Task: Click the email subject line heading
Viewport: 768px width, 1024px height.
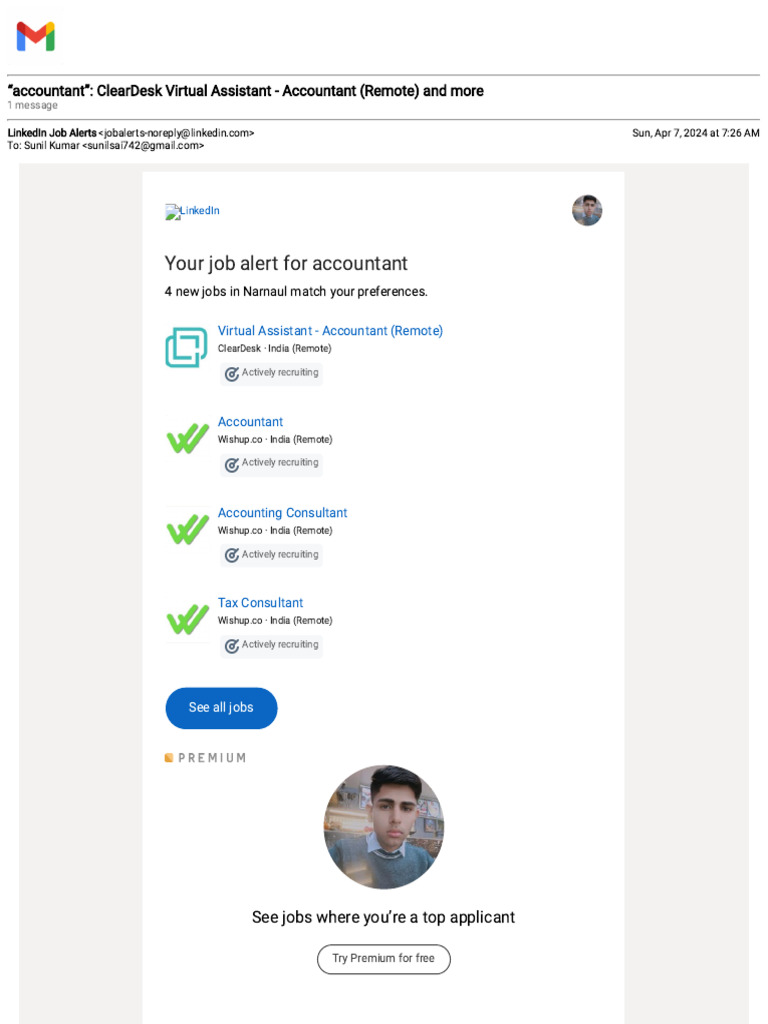Action: [x=246, y=91]
